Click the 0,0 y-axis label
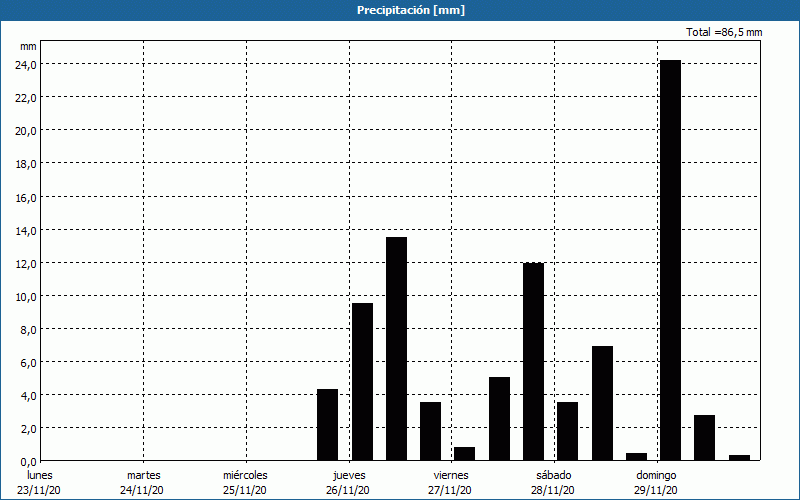The image size is (800, 500). (28, 462)
